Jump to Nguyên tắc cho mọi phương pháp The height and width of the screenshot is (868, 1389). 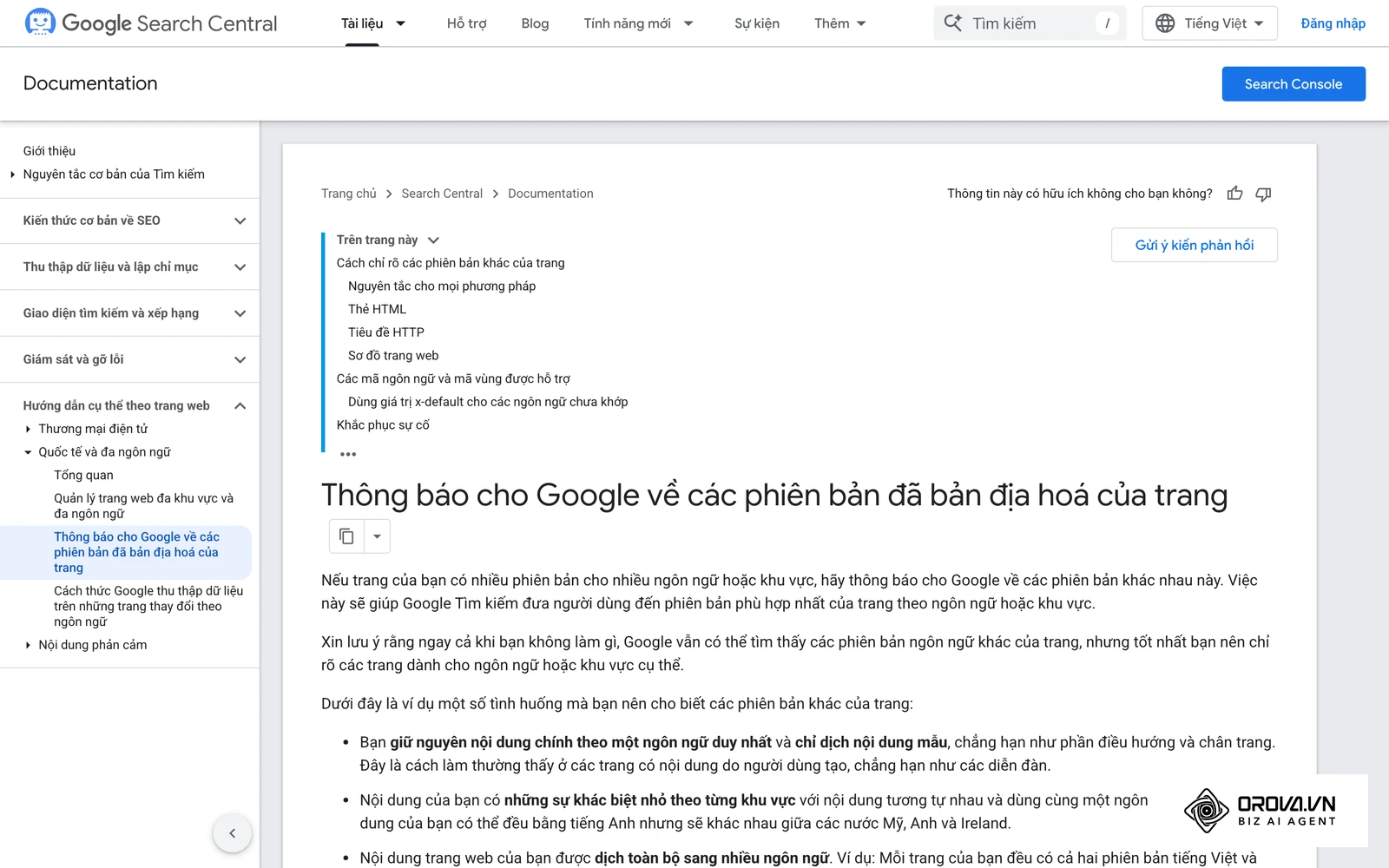coord(442,286)
